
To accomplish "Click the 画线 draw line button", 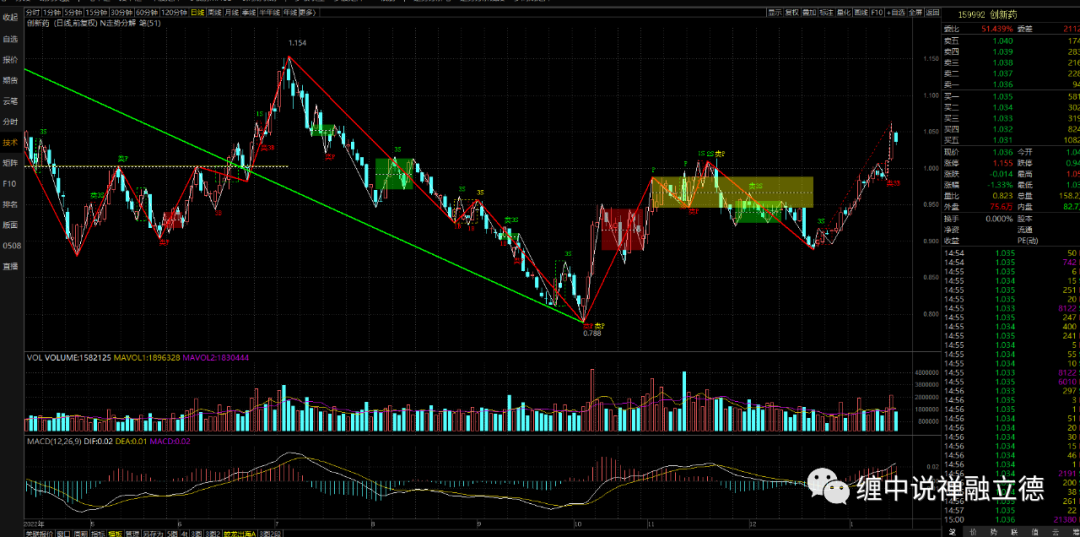I will [x=860, y=12].
